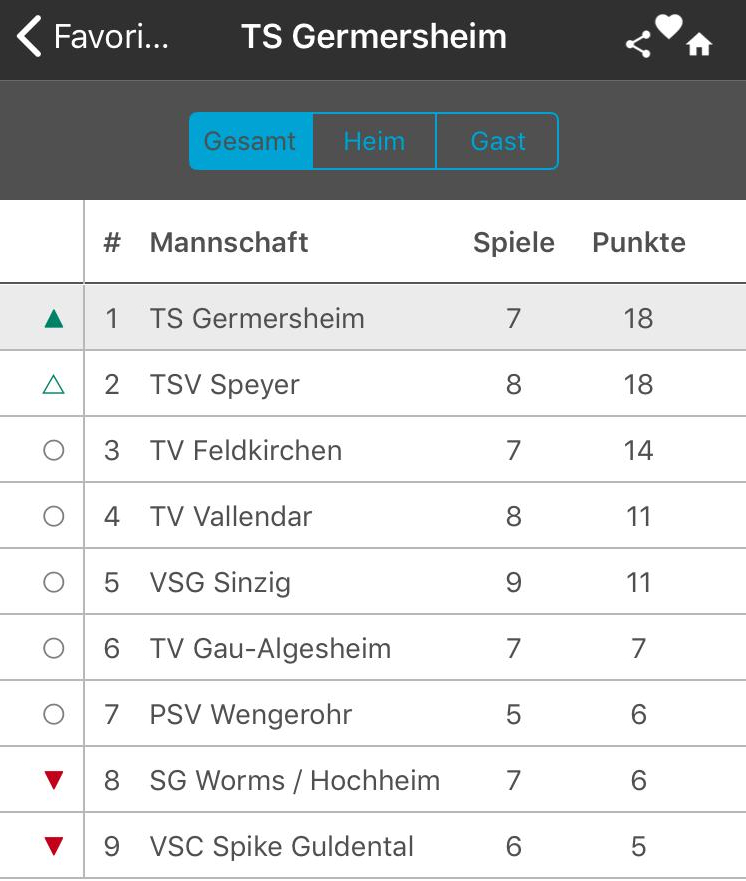Switch to the Heim tab
Viewport: 746px width, 881px height.
(374, 141)
